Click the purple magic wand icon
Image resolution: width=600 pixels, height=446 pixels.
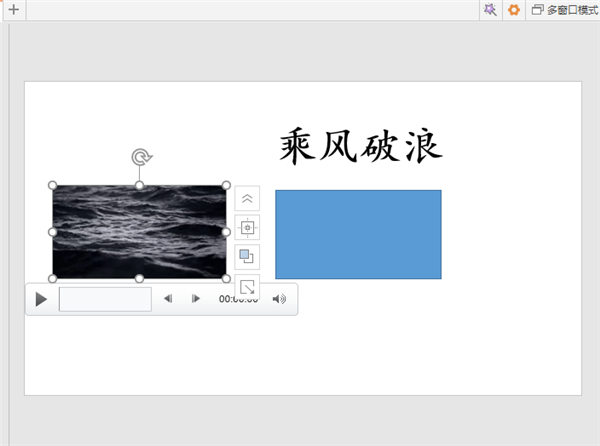(490, 10)
